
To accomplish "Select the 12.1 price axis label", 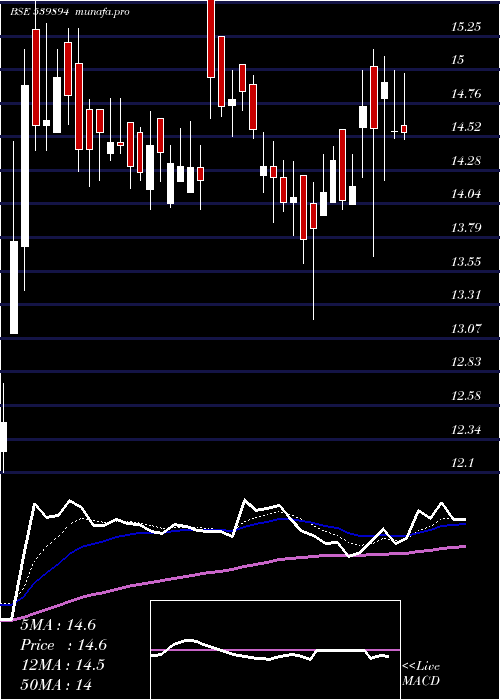I will pos(462,463).
